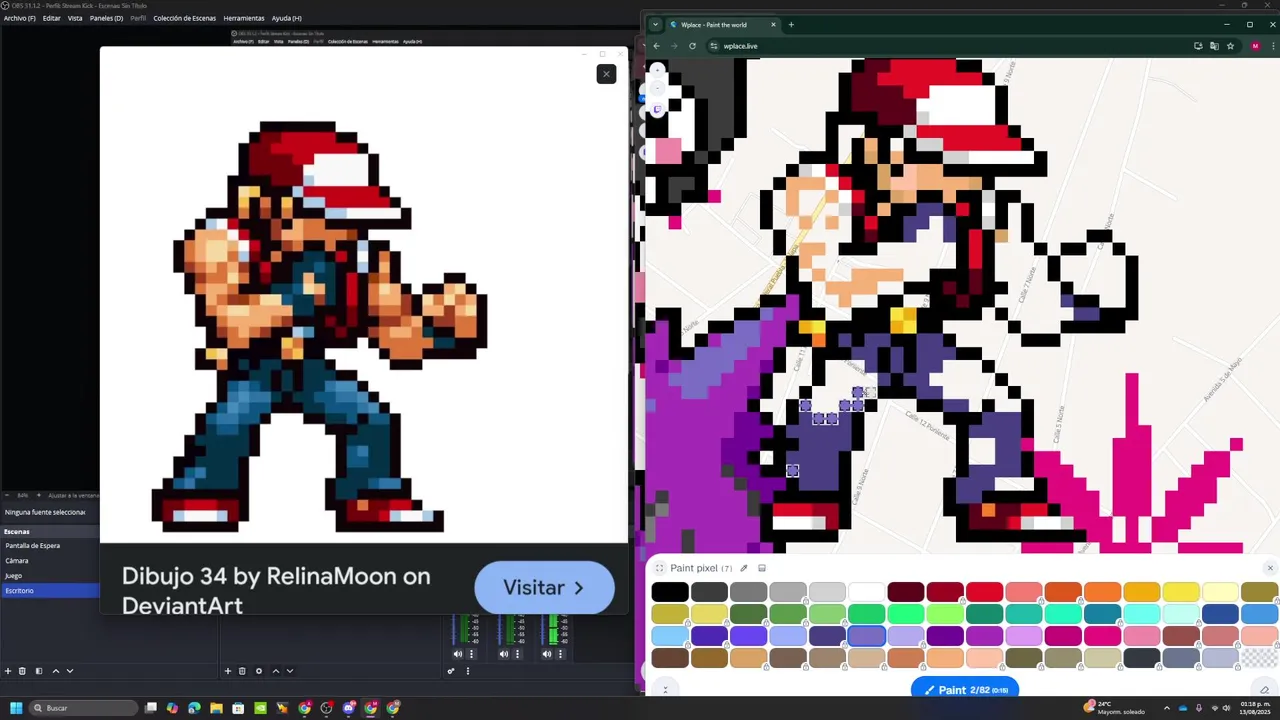Move selected scene down in OBS

pos(70,671)
